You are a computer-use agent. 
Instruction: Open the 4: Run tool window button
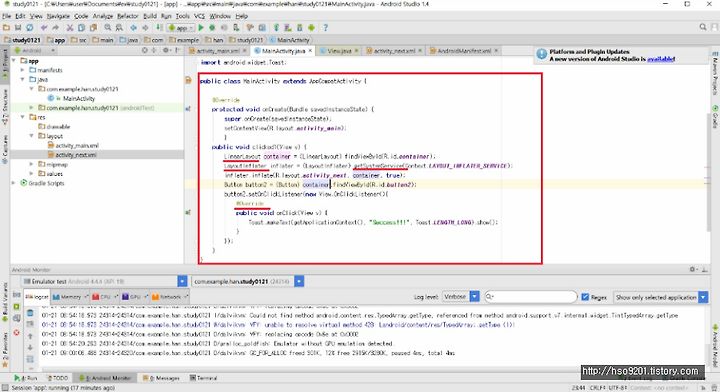tap(26, 378)
